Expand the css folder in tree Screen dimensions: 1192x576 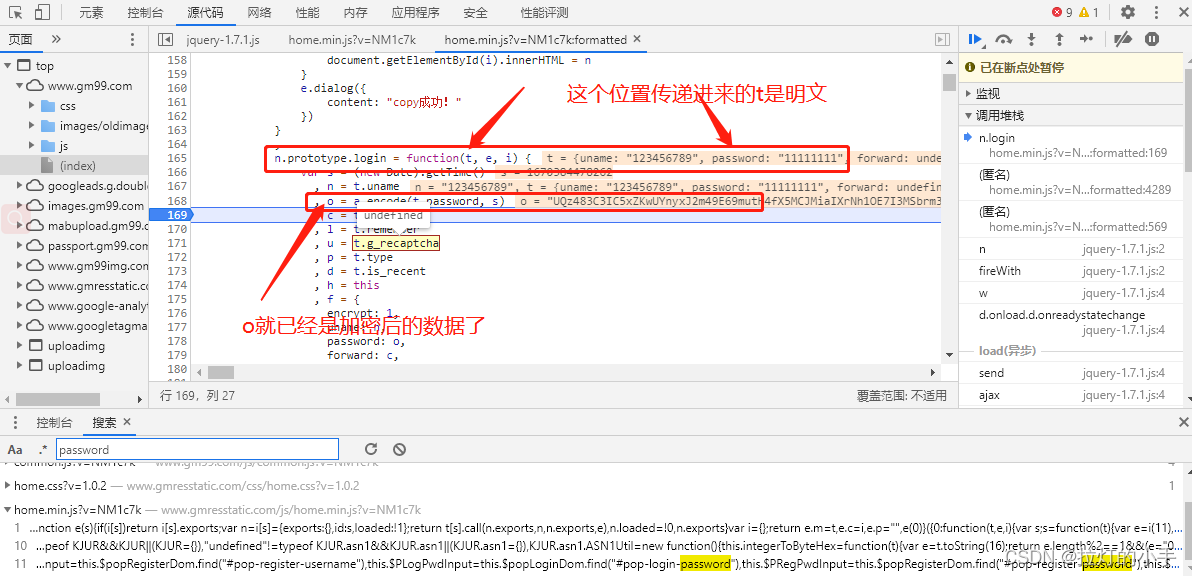pyautogui.click(x=33, y=106)
